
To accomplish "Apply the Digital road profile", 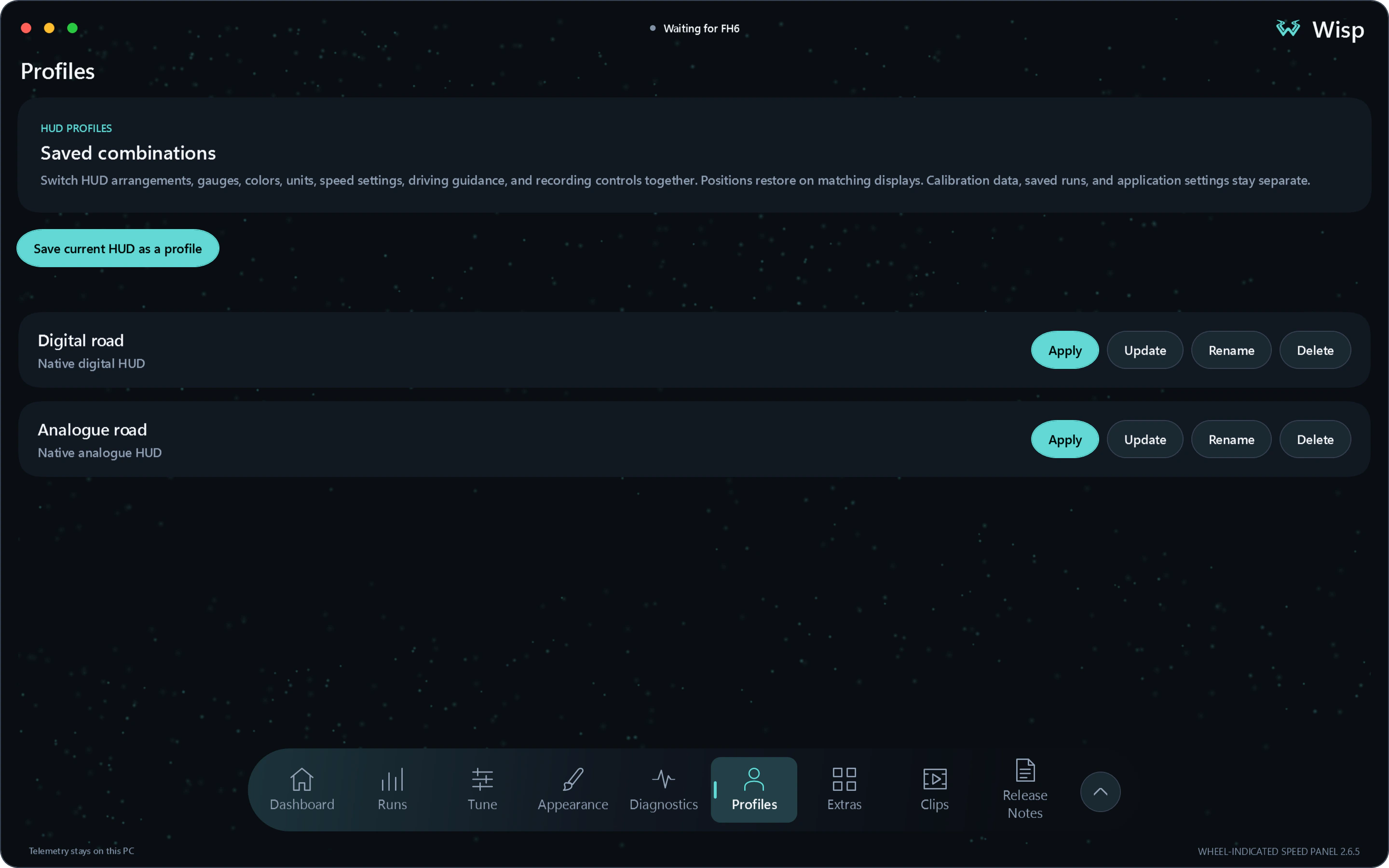I will pos(1065,350).
